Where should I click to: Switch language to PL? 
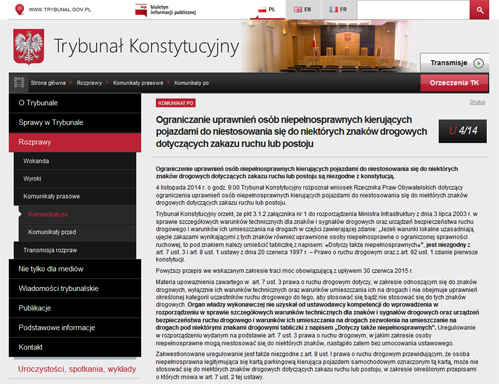(267, 10)
